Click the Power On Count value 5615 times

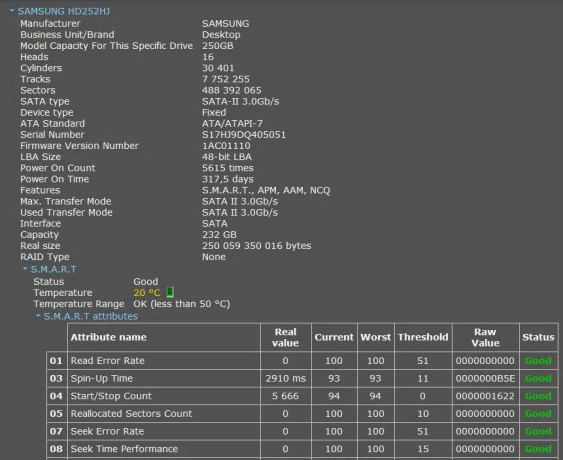pyautogui.click(x=228, y=168)
